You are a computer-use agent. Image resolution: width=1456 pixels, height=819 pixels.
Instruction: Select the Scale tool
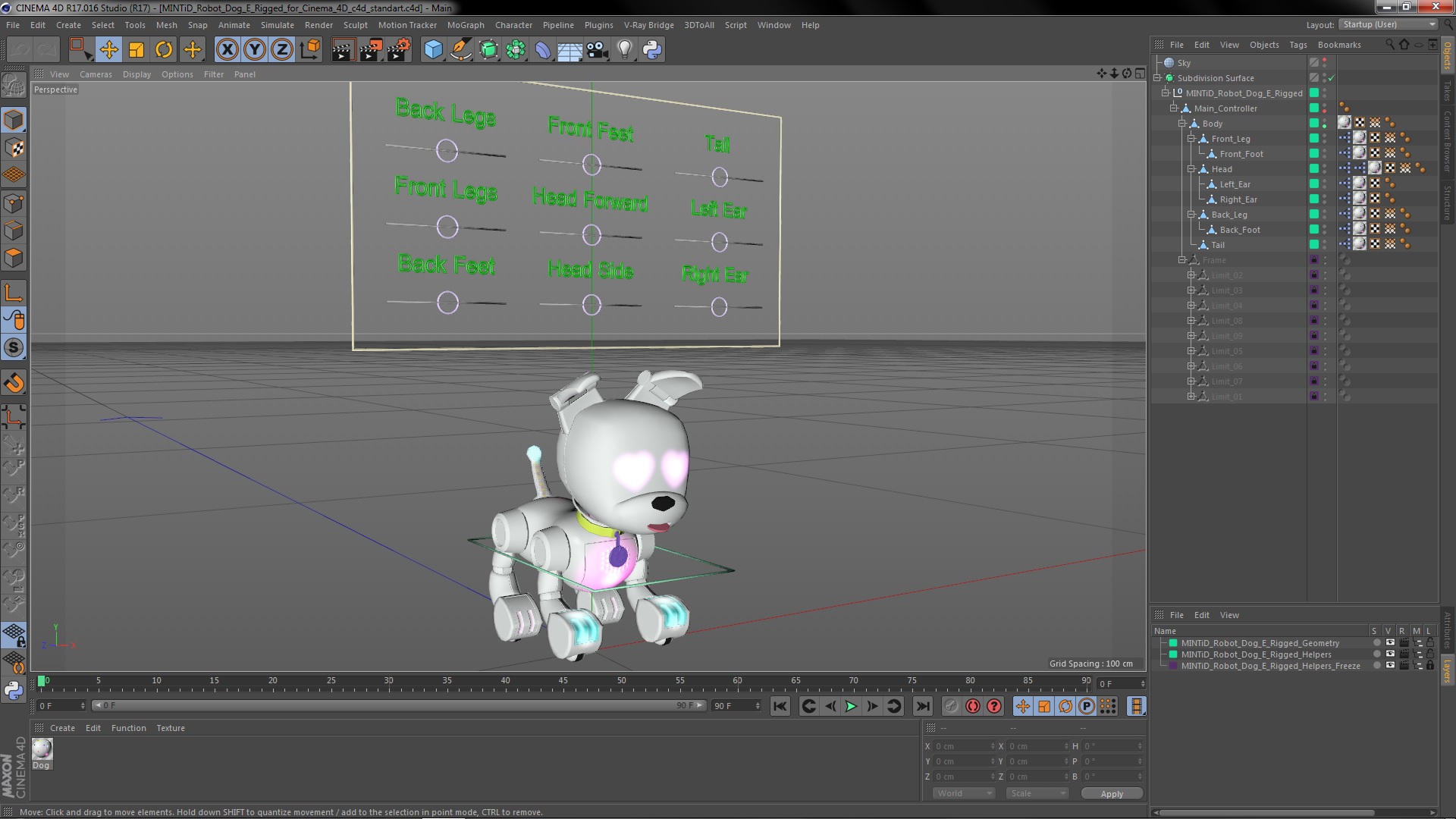(136, 50)
